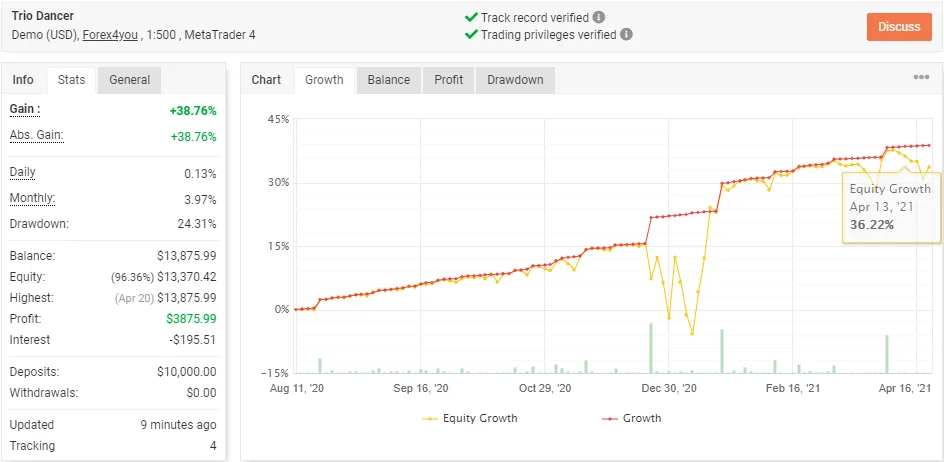Click info icon next to Trading privileges verified
The height and width of the screenshot is (462, 944).
click(626, 34)
